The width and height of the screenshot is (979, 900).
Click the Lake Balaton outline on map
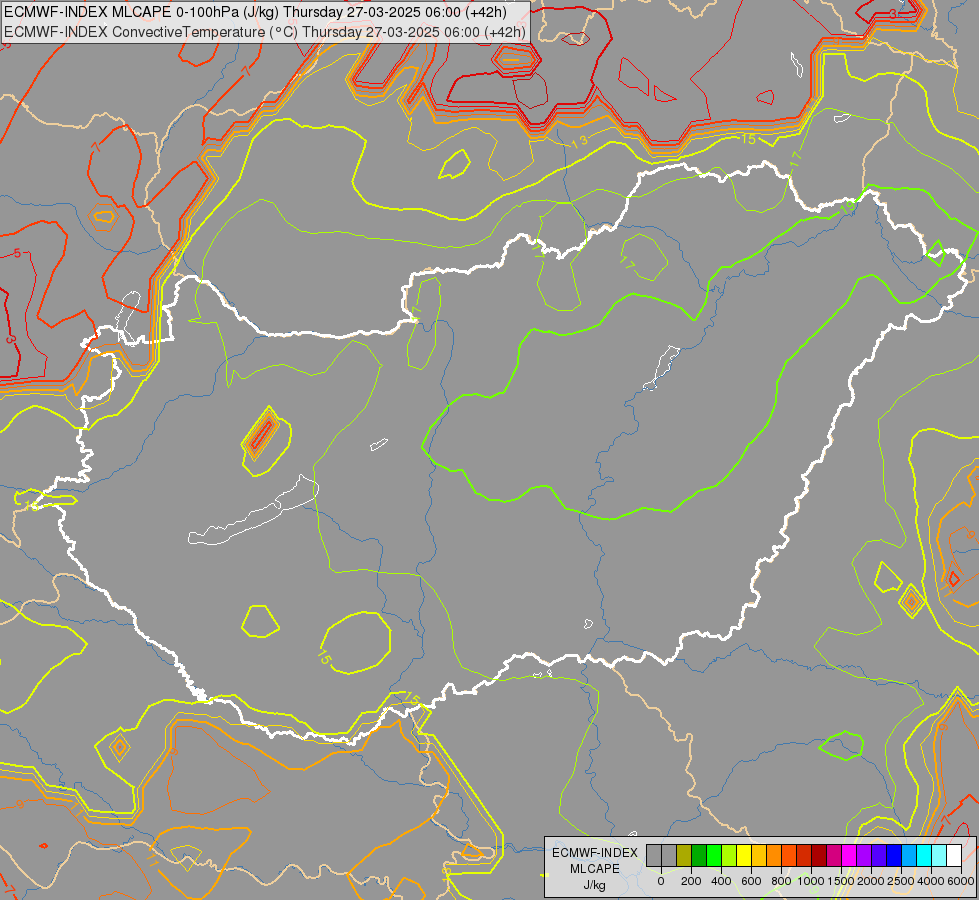point(253,511)
